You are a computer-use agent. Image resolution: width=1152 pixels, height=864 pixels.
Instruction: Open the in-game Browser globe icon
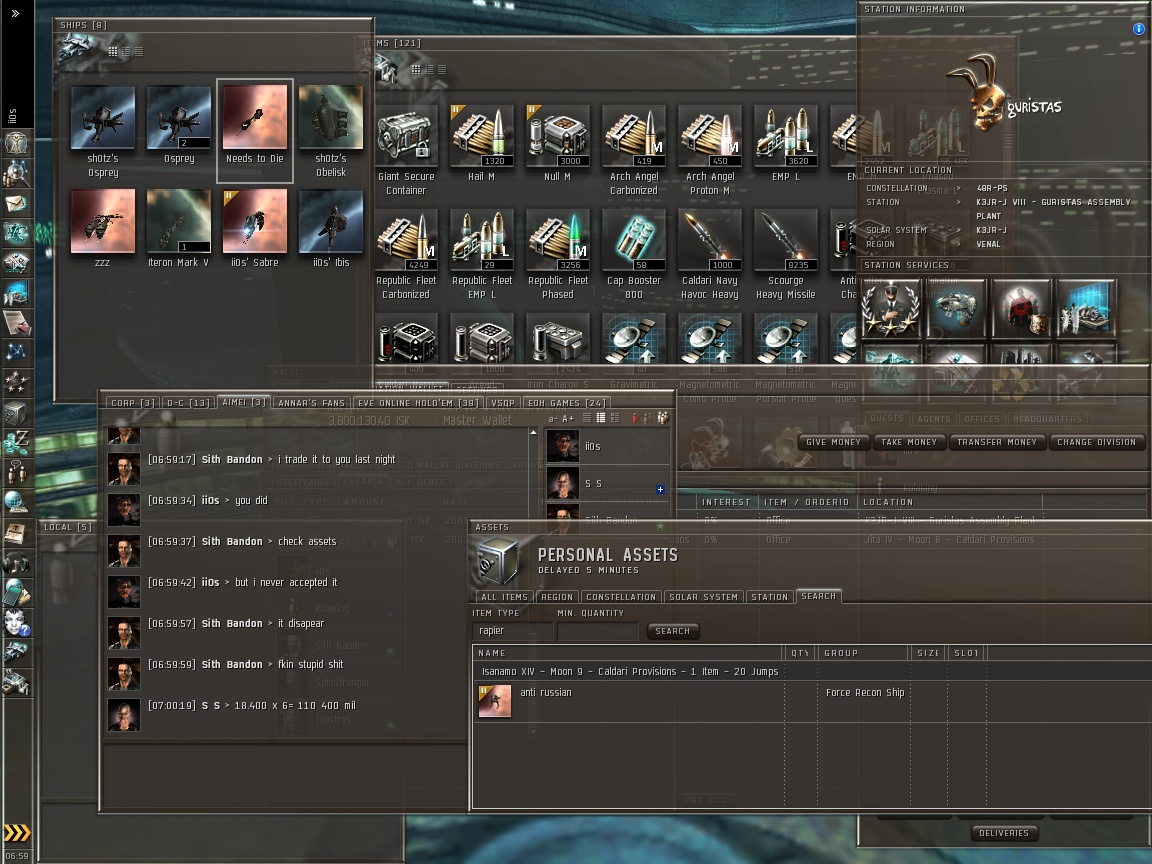coord(16,503)
